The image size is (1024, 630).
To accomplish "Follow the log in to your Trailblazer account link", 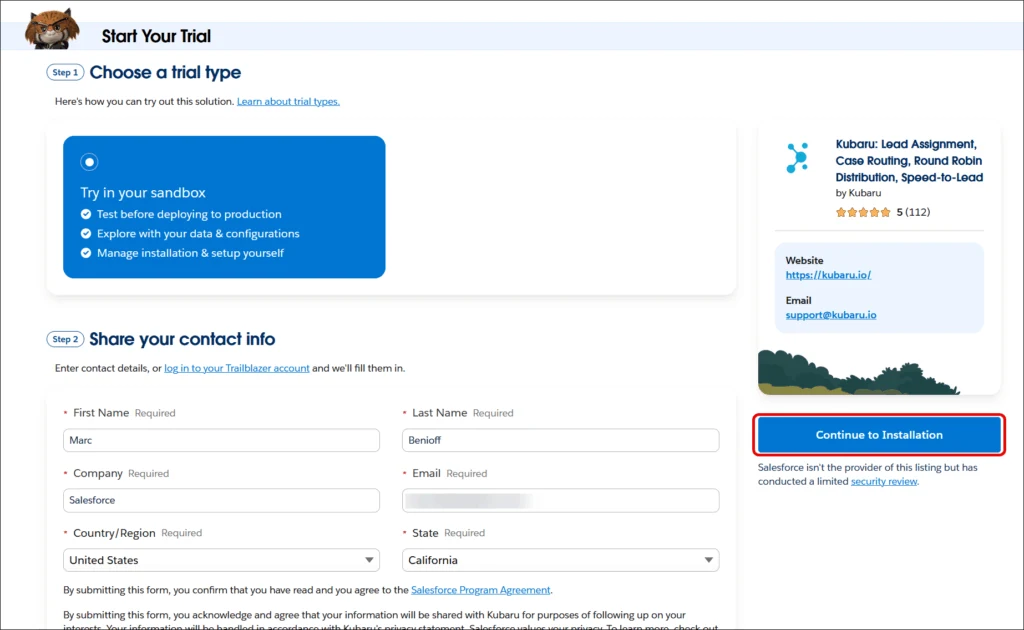I will (236, 368).
